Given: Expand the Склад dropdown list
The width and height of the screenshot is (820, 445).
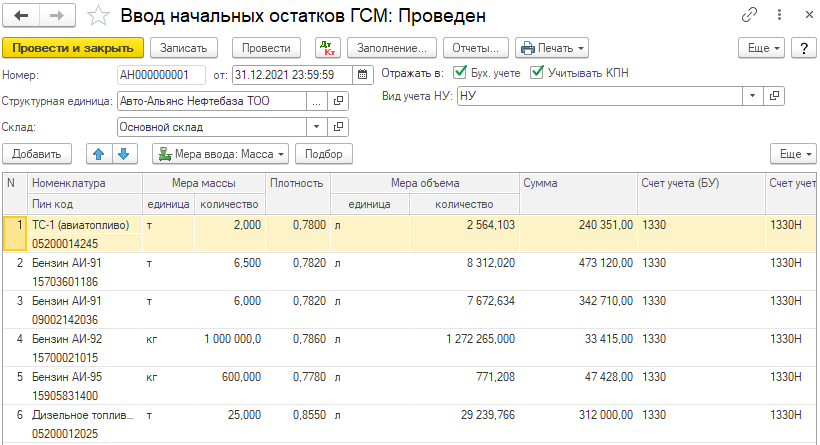Looking at the screenshot, I should coord(317,127).
